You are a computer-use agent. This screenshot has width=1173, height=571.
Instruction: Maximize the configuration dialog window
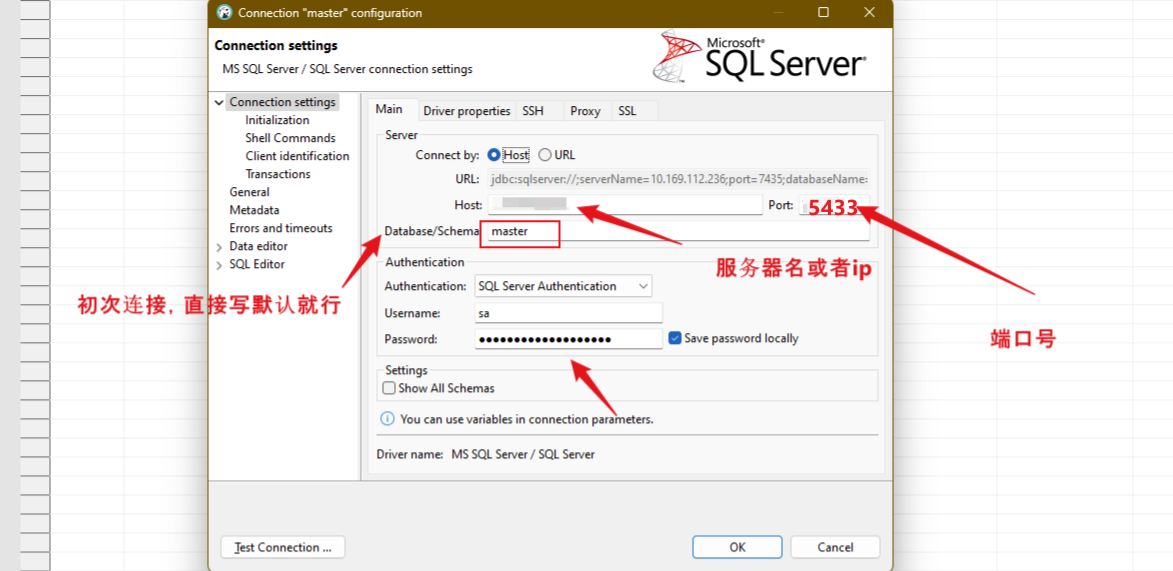tap(824, 13)
